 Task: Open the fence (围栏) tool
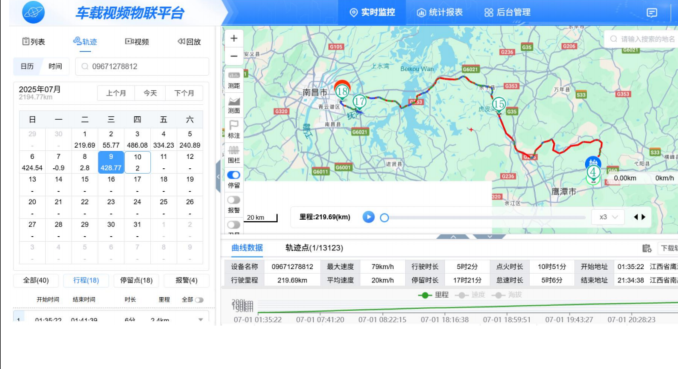(233, 154)
